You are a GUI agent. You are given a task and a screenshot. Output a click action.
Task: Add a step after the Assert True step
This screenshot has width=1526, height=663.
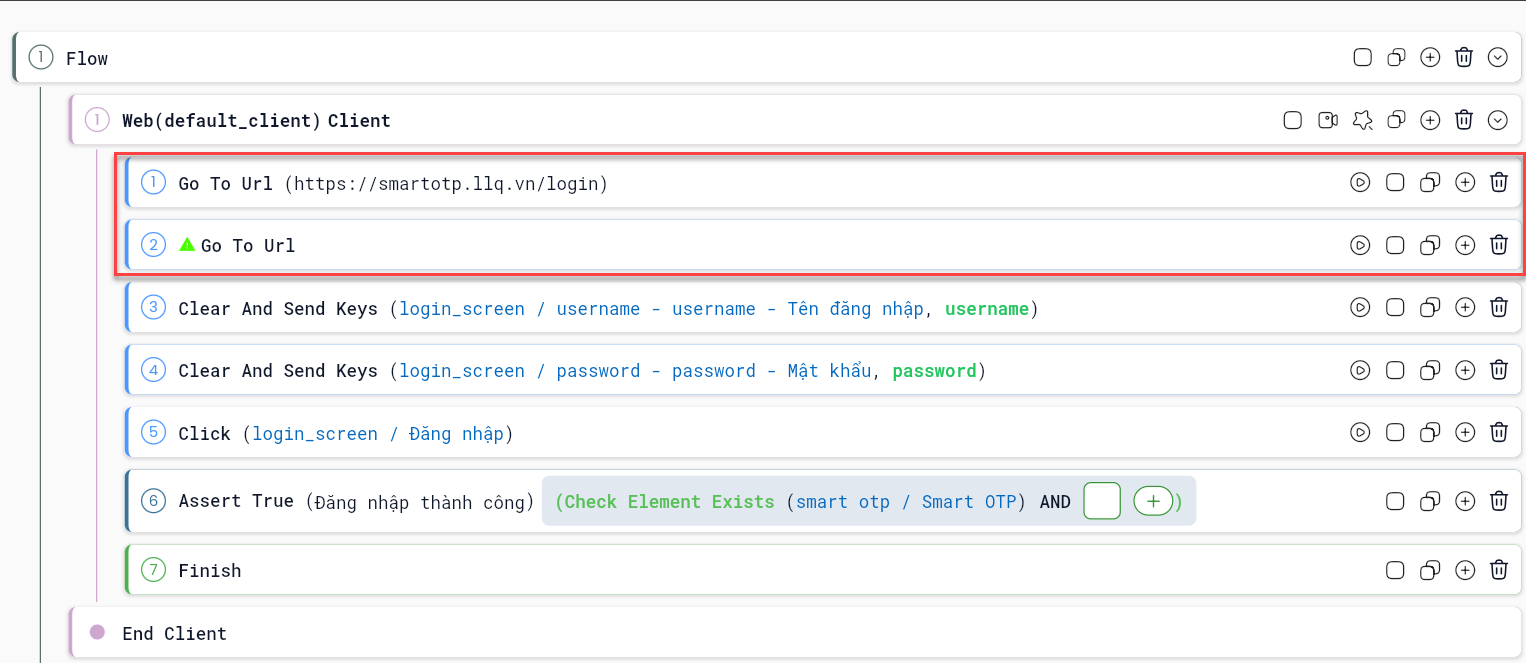[1465, 501]
